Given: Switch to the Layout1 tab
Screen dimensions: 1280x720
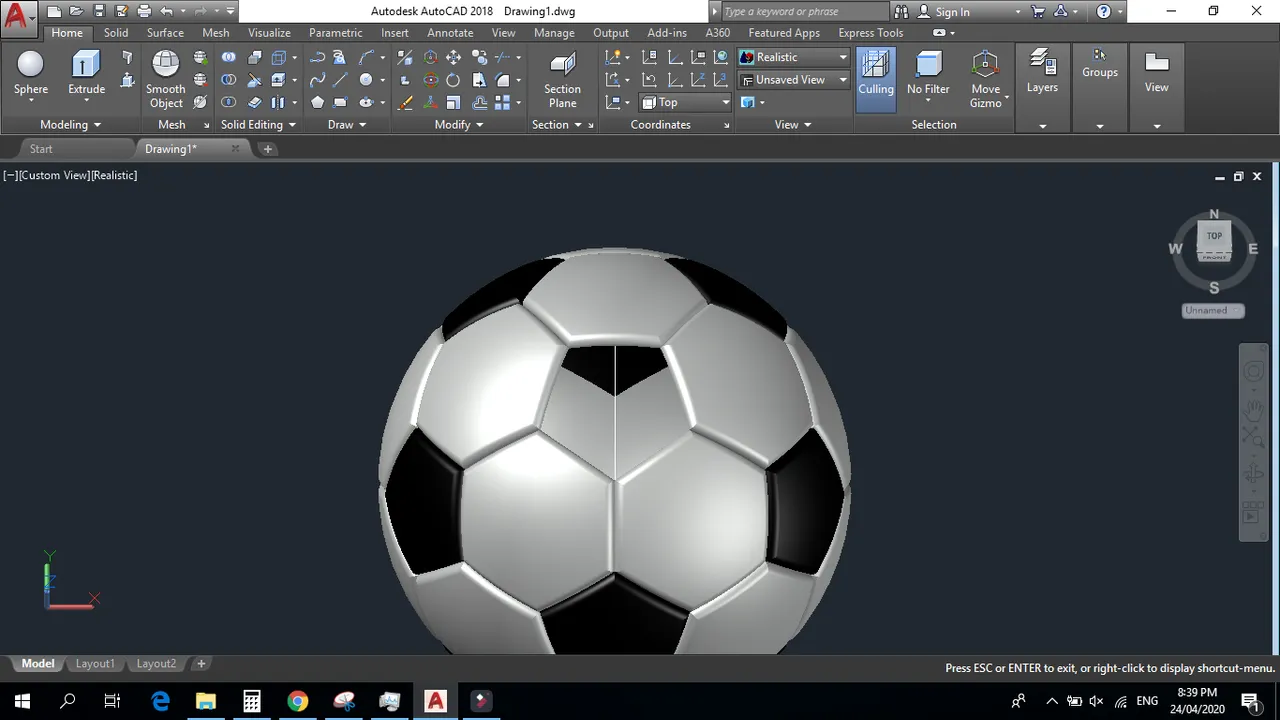Looking at the screenshot, I should pos(95,664).
